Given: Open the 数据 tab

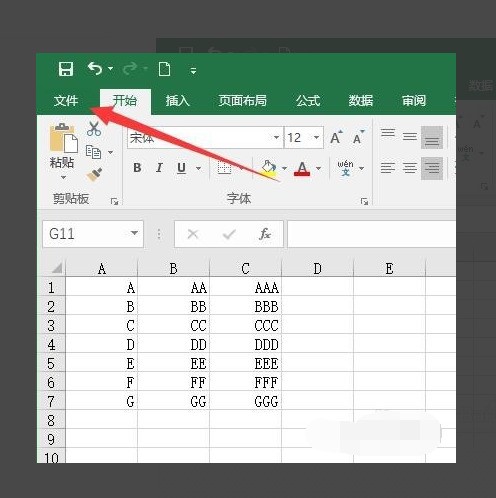Looking at the screenshot, I should tap(361, 100).
